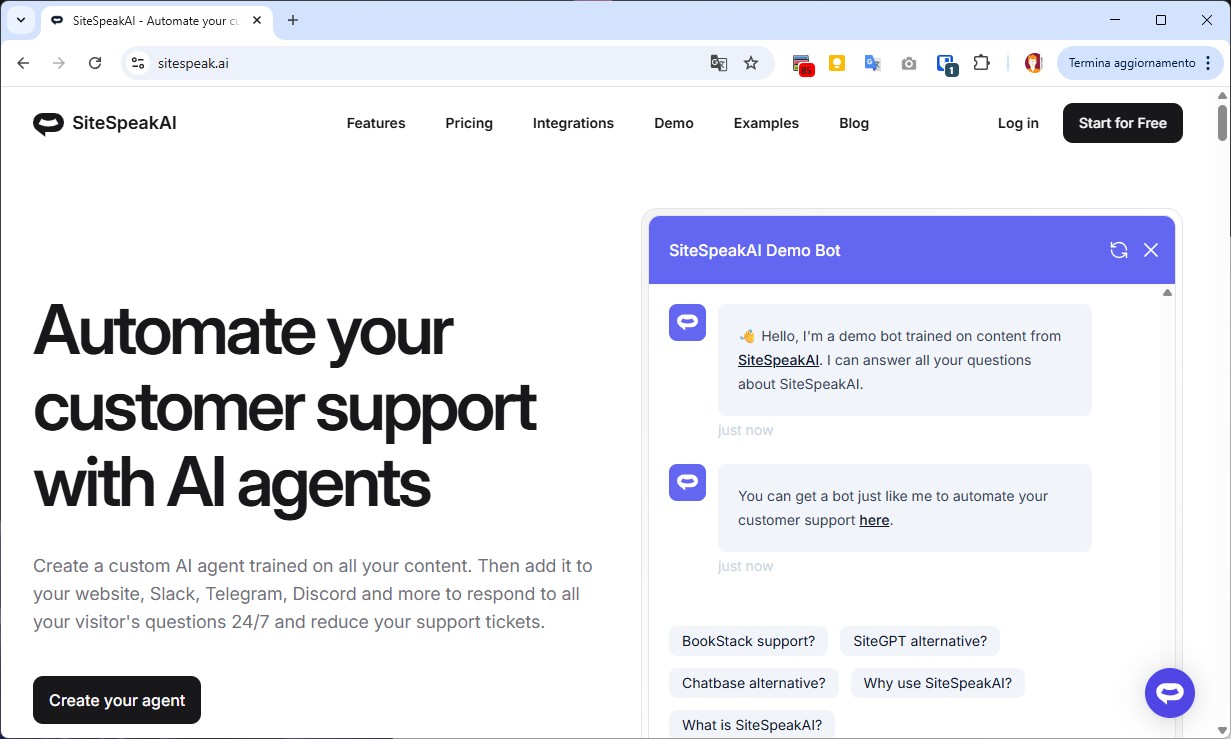Screen dimensions: 1231x739
Task: Click the 'just now' timestamp under first message
Action: click(745, 430)
